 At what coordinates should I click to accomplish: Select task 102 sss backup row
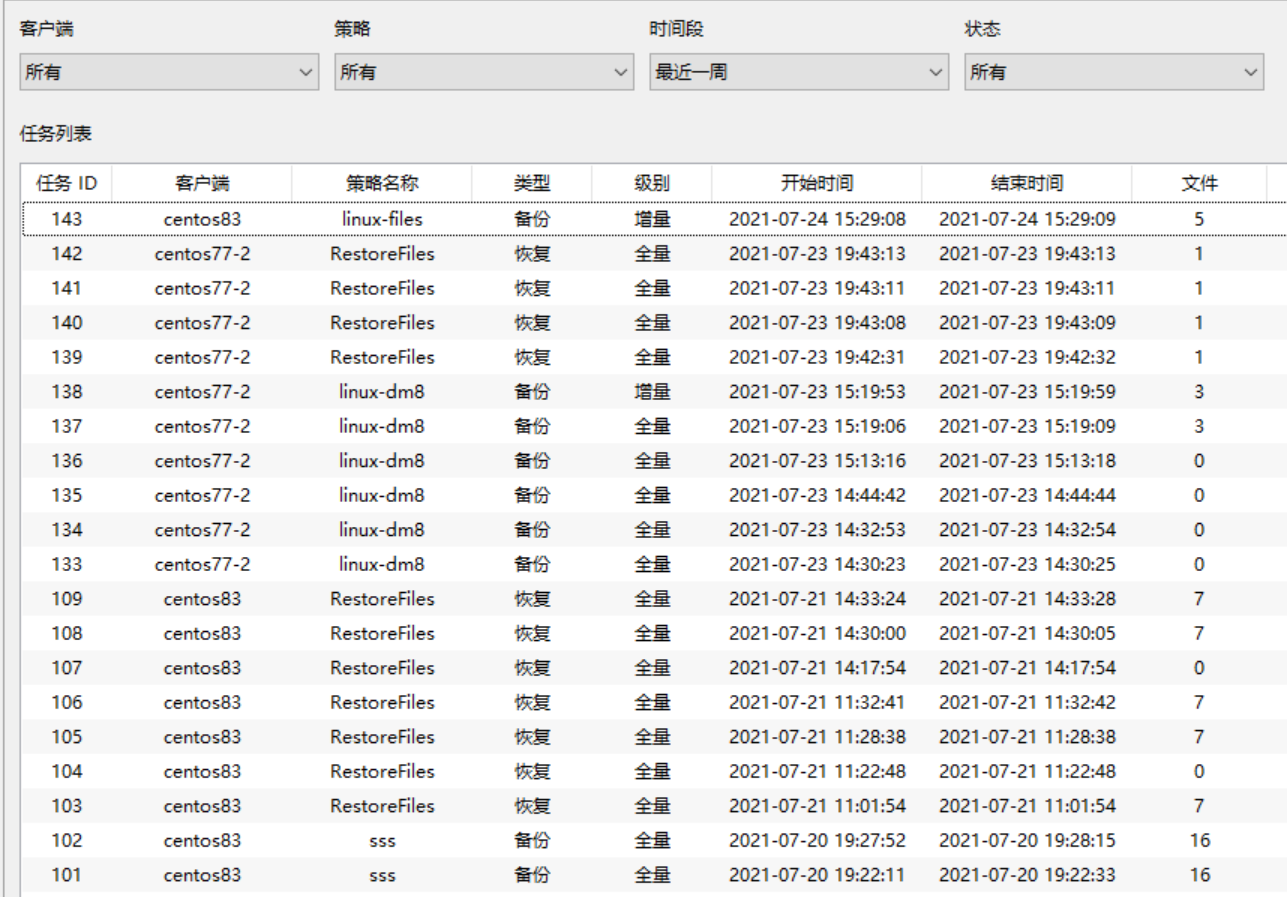pyautogui.click(x=382, y=841)
